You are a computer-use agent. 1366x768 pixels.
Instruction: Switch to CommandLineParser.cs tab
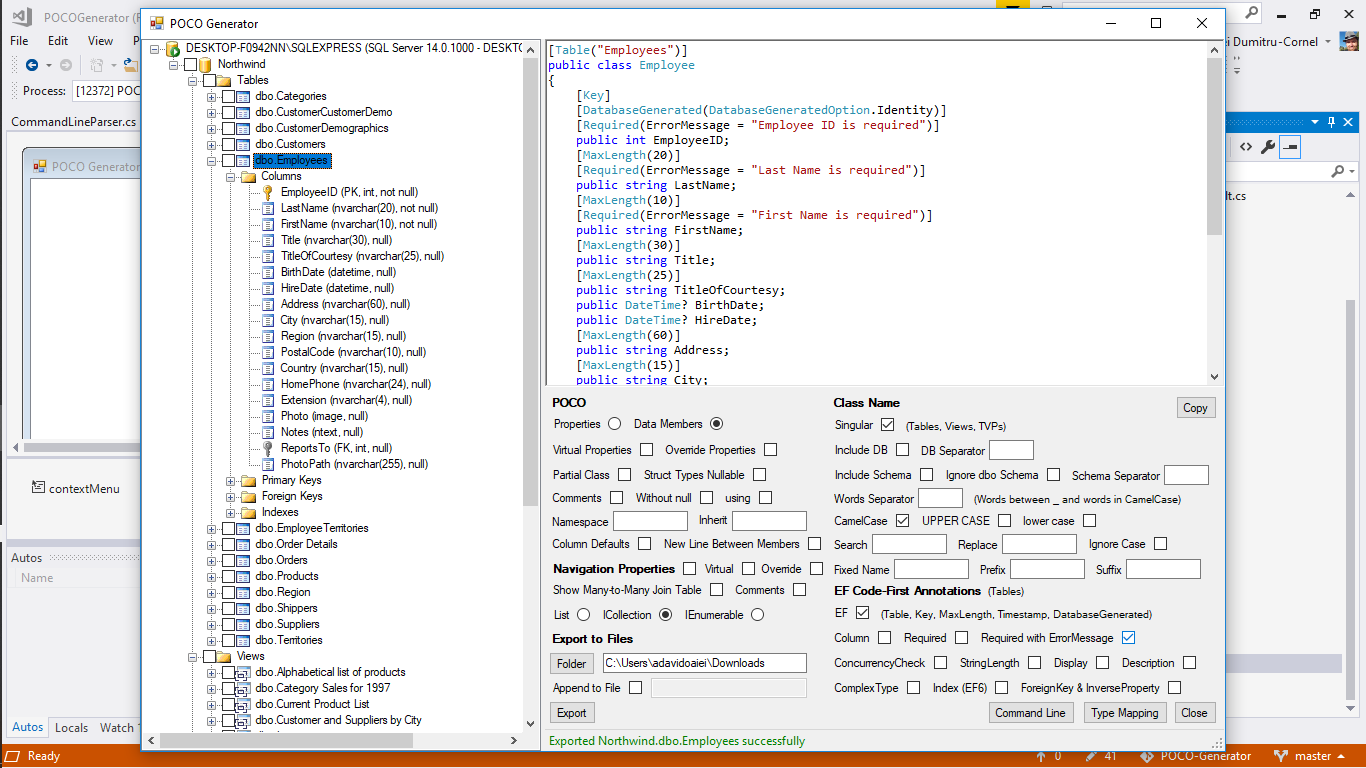point(73,122)
